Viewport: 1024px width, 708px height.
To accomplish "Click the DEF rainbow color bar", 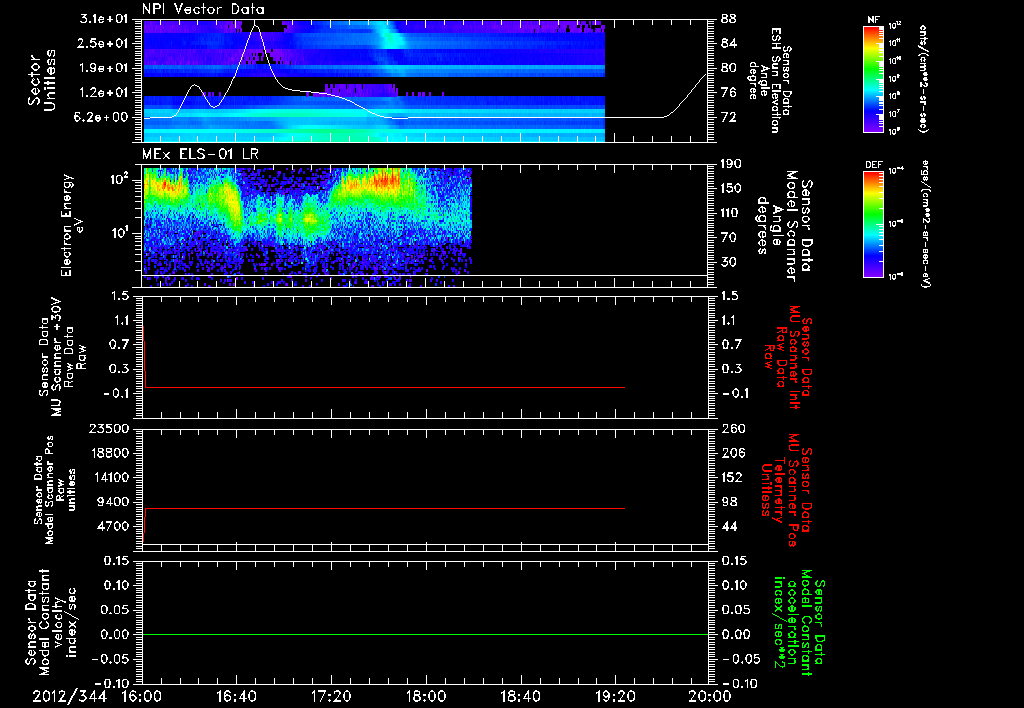I will click(x=874, y=224).
